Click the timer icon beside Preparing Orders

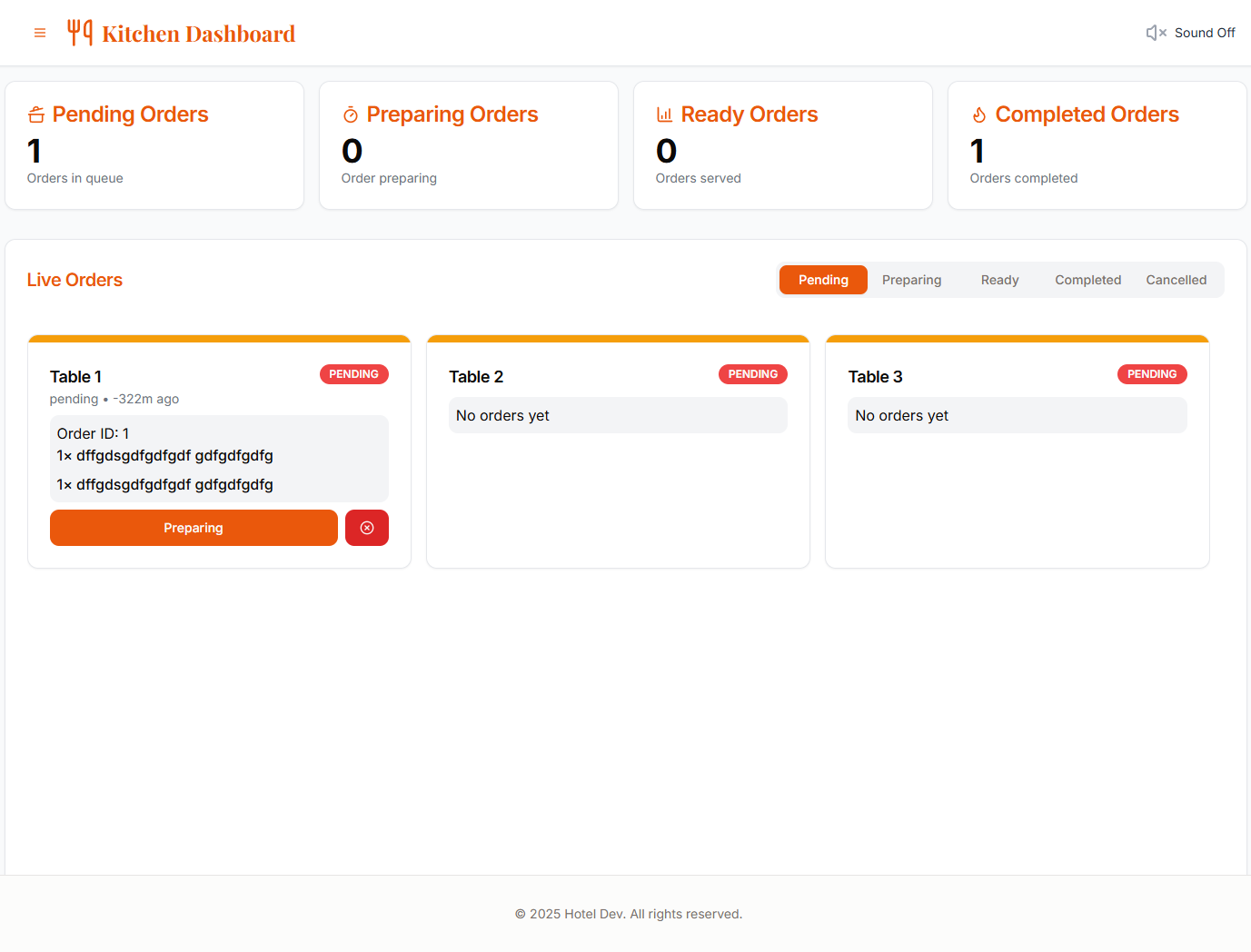pyautogui.click(x=350, y=114)
